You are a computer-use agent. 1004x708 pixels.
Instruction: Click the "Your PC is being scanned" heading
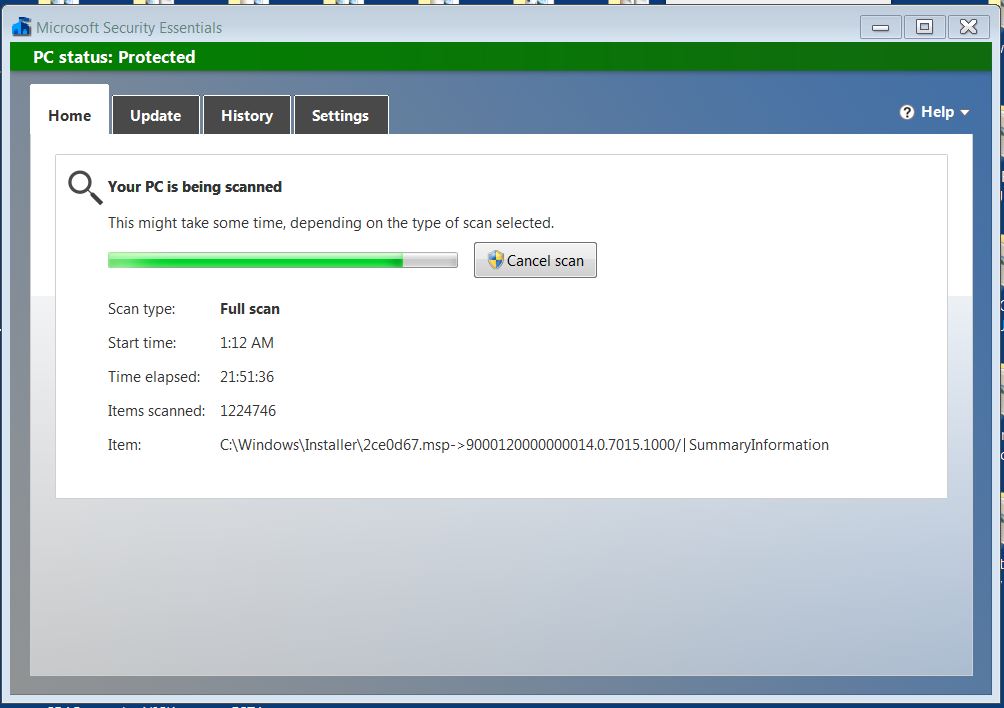coord(195,187)
